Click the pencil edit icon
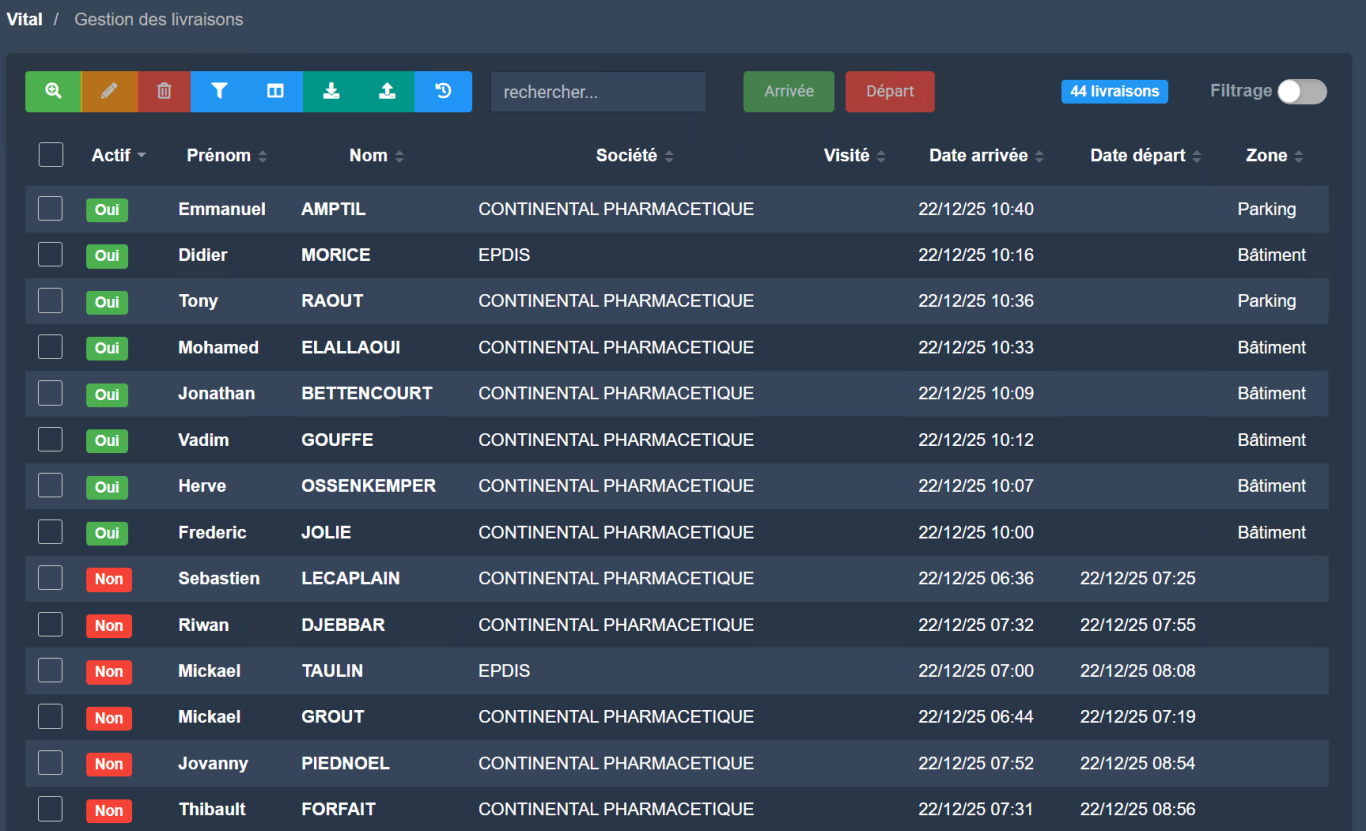This screenshot has width=1366, height=831. pyautogui.click(x=109, y=91)
